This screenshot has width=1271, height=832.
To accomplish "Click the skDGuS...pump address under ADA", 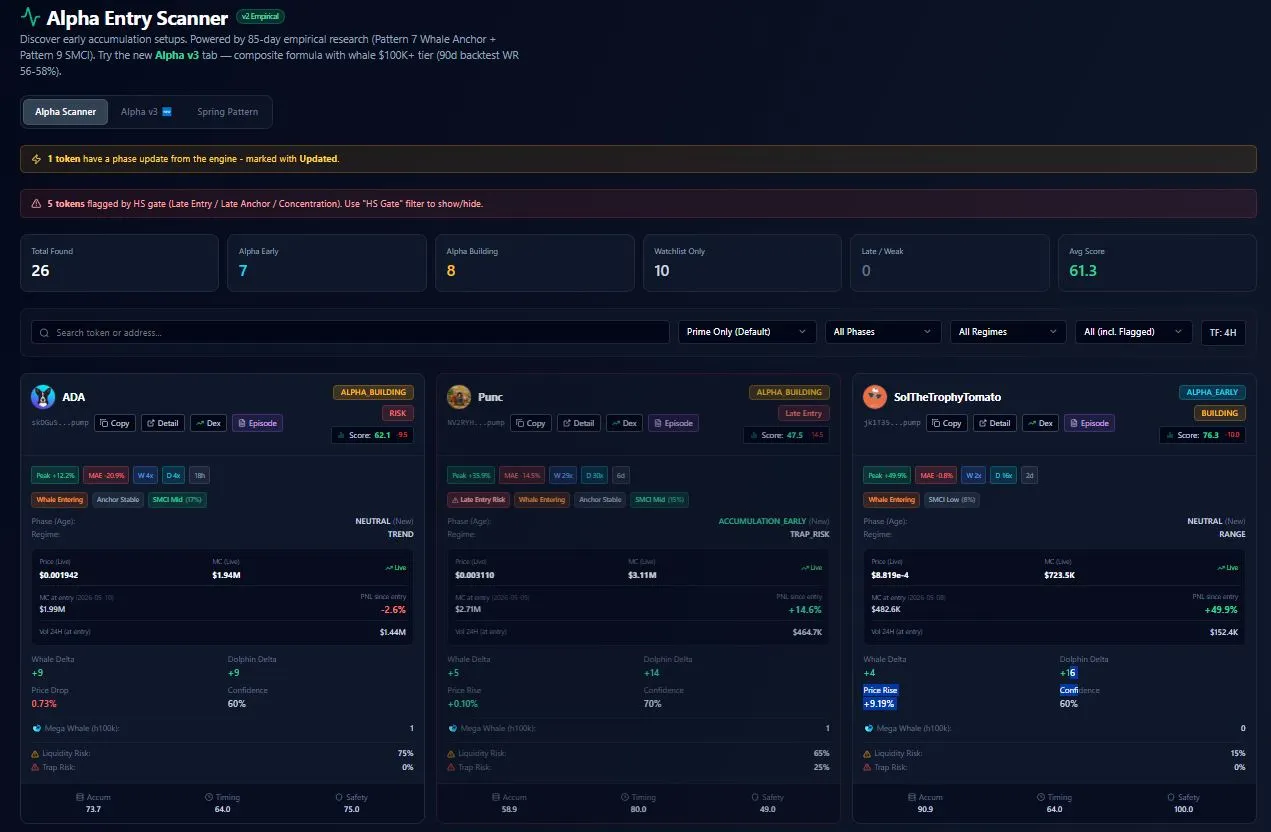I will (x=60, y=423).
